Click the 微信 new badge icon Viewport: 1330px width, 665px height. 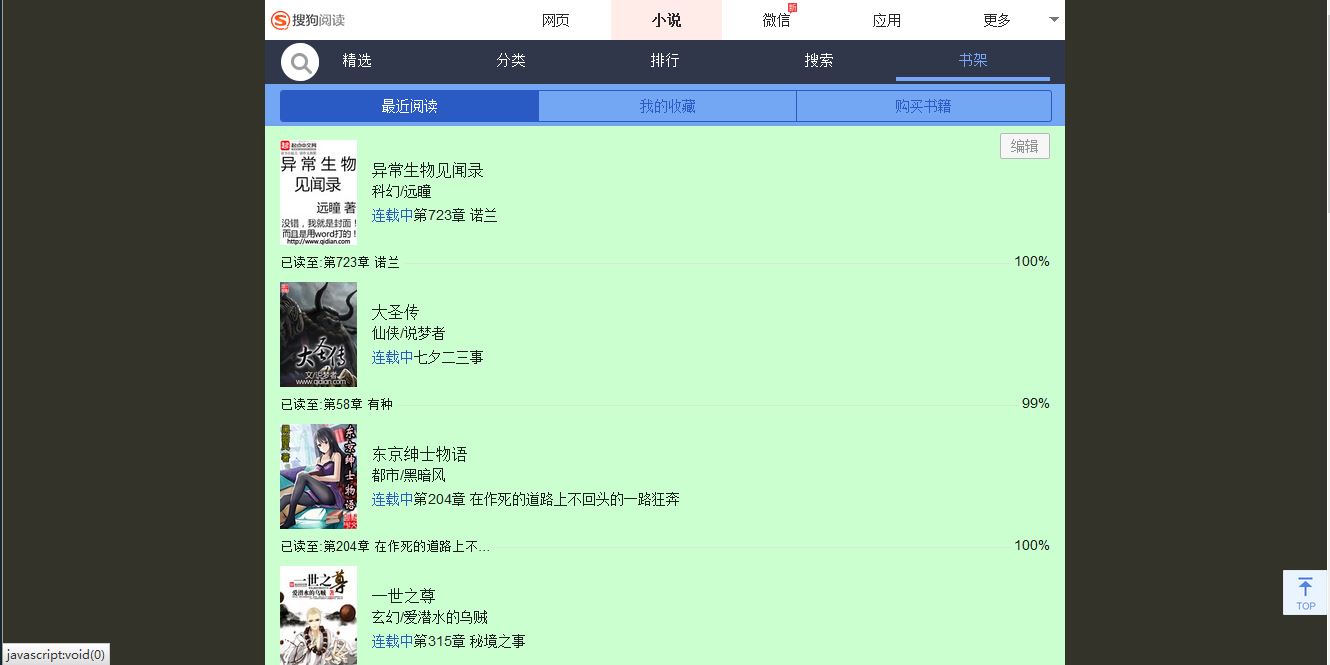tap(793, 8)
